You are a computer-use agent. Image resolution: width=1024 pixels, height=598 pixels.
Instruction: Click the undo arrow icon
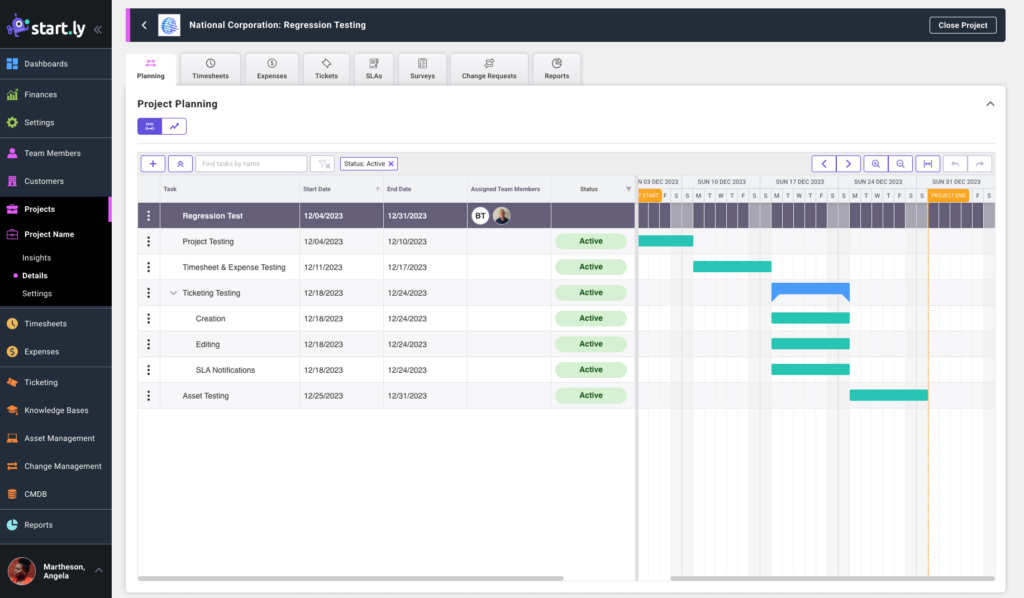[x=956, y=163]
